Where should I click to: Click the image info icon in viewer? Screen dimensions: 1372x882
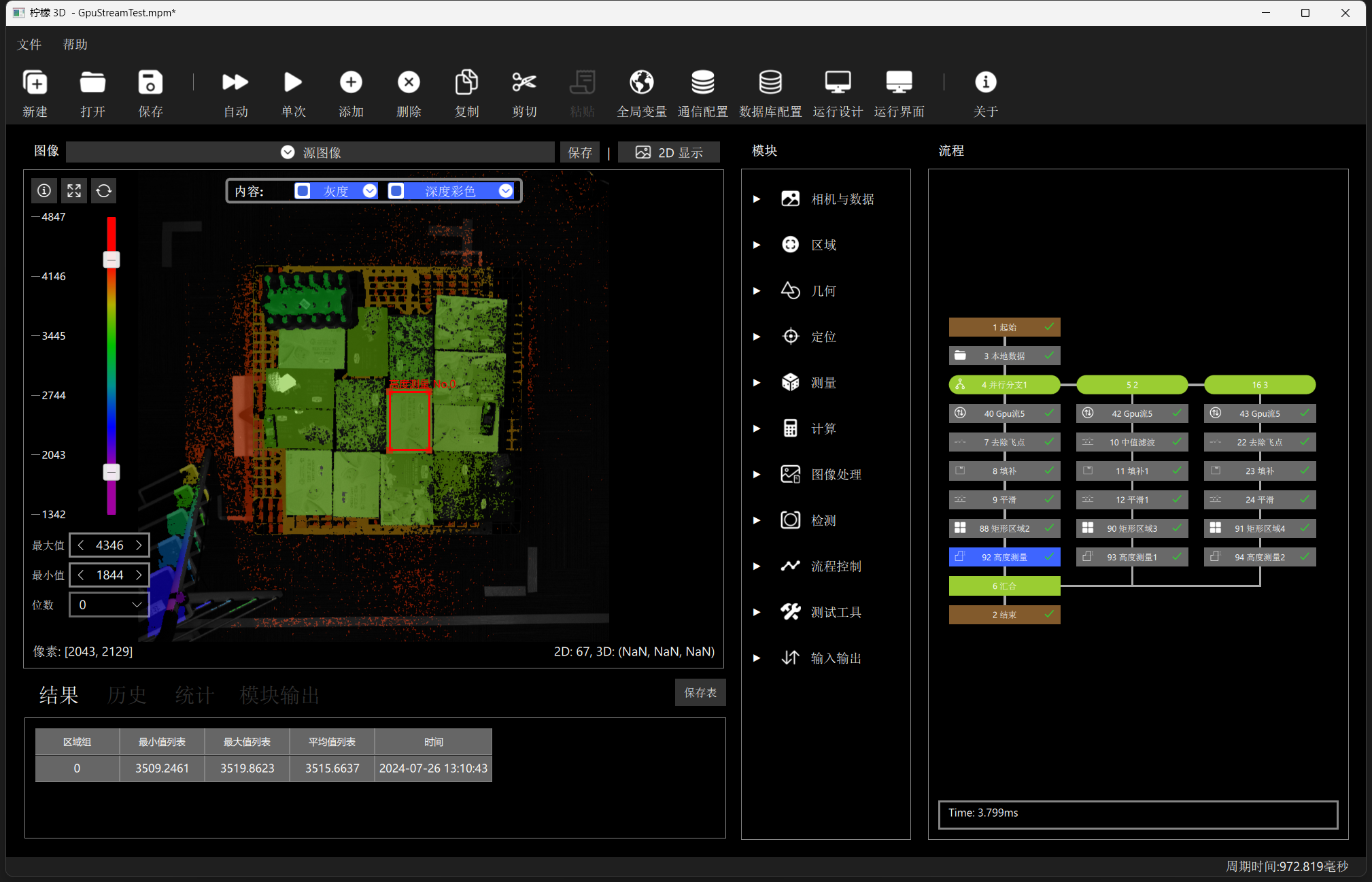click(x=44, y=190)
